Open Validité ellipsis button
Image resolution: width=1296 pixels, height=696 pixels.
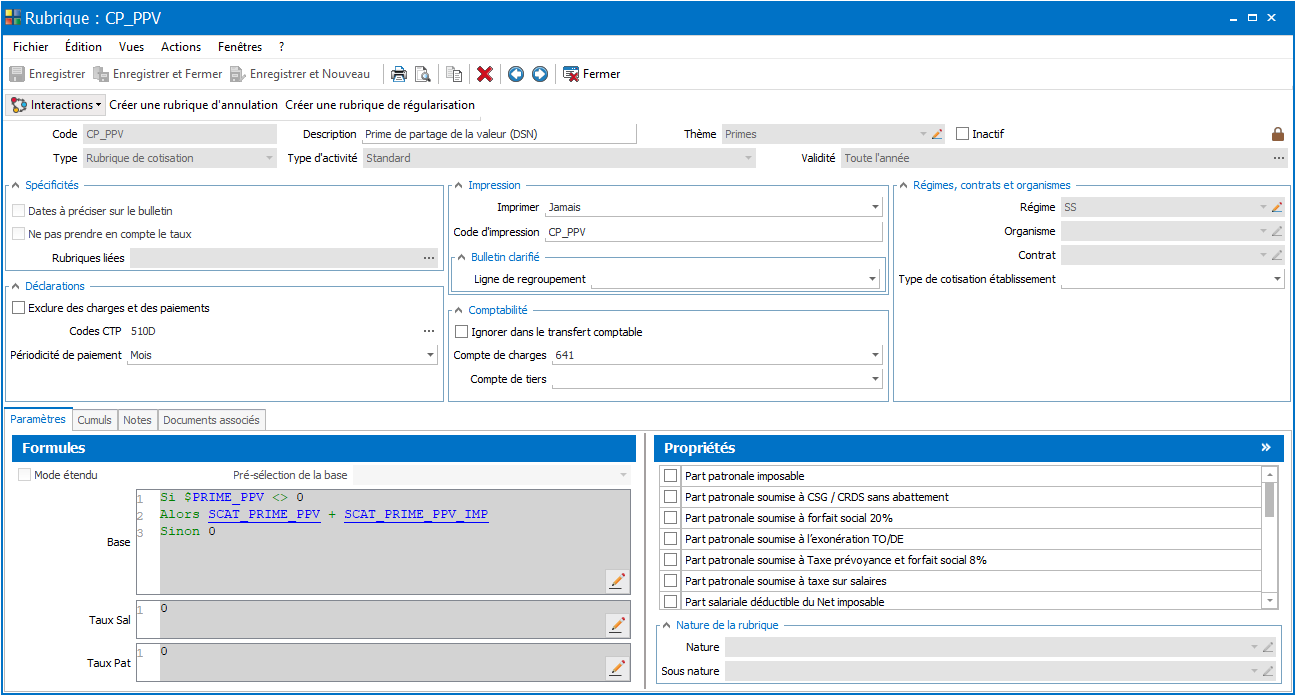(1278, 158)
